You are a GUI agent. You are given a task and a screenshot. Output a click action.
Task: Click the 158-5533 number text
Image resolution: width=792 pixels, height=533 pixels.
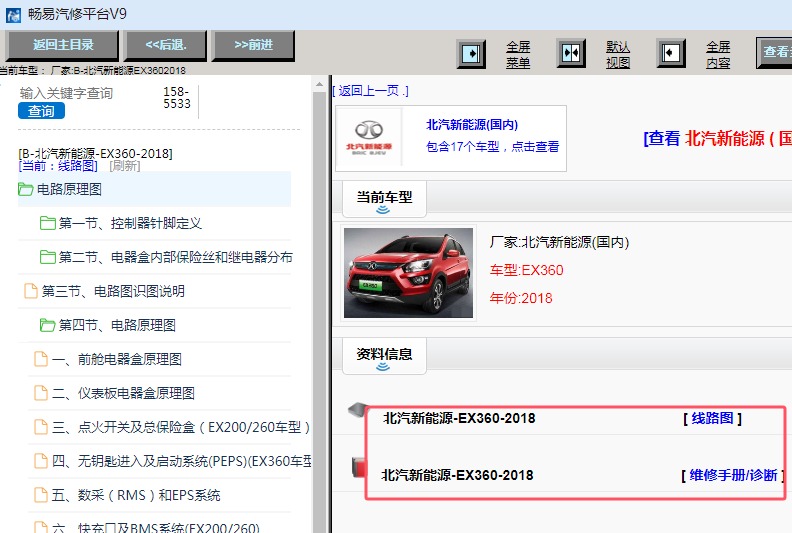click(177, 98)
